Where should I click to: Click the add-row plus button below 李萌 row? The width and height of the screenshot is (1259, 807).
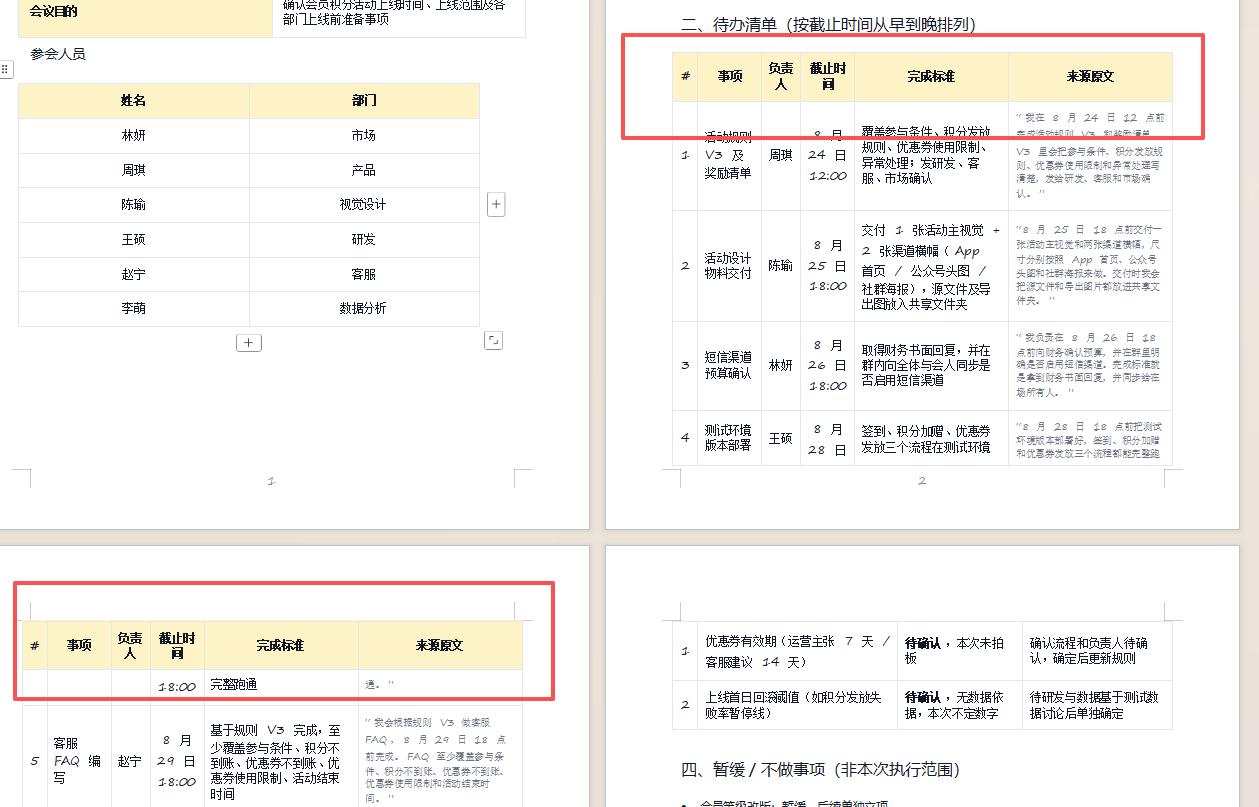click(249, 343)
